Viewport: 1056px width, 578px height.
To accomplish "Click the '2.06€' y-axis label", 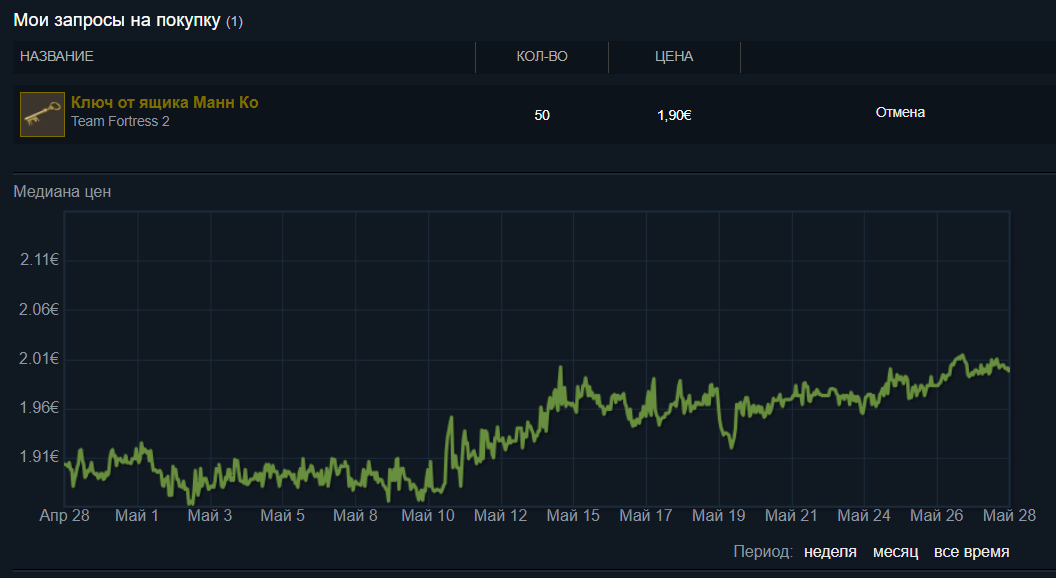I will (x=39, y=309).
